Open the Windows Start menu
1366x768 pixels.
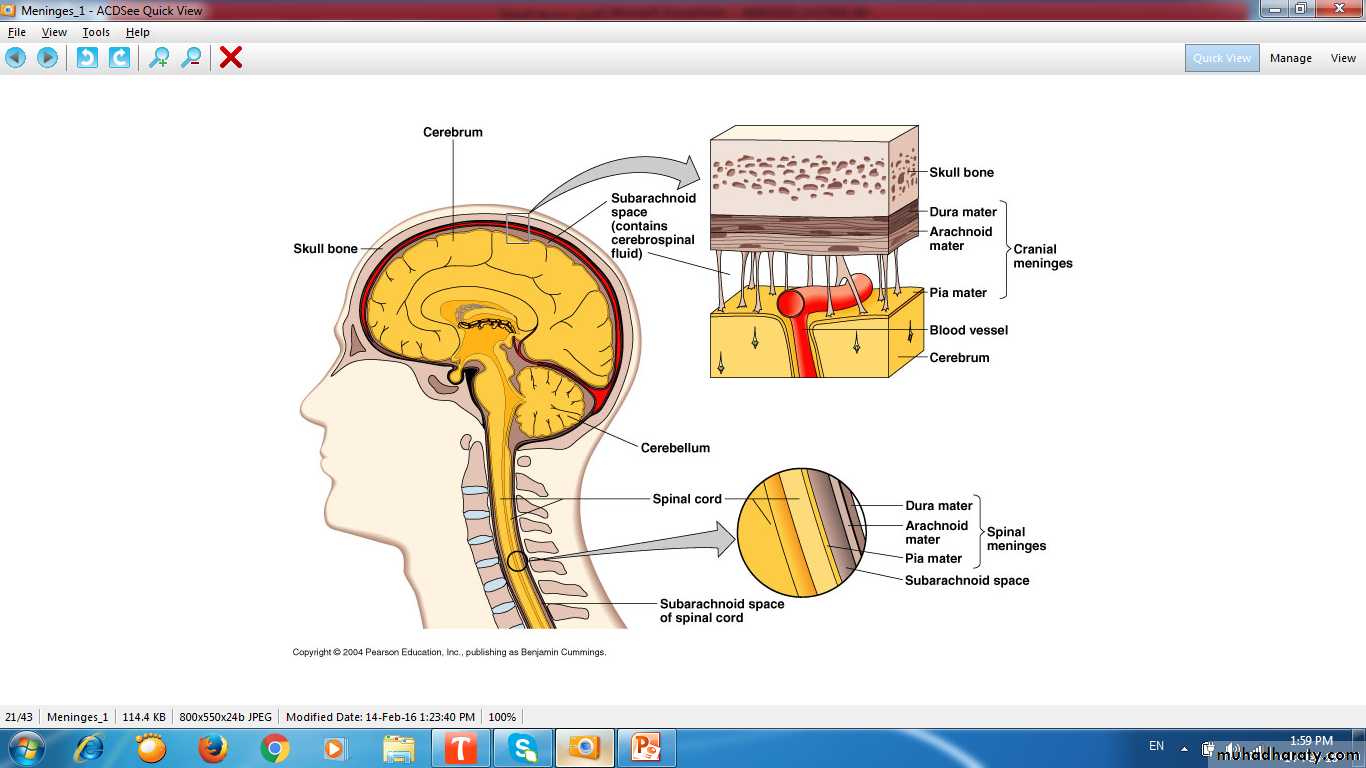(25, 748)
